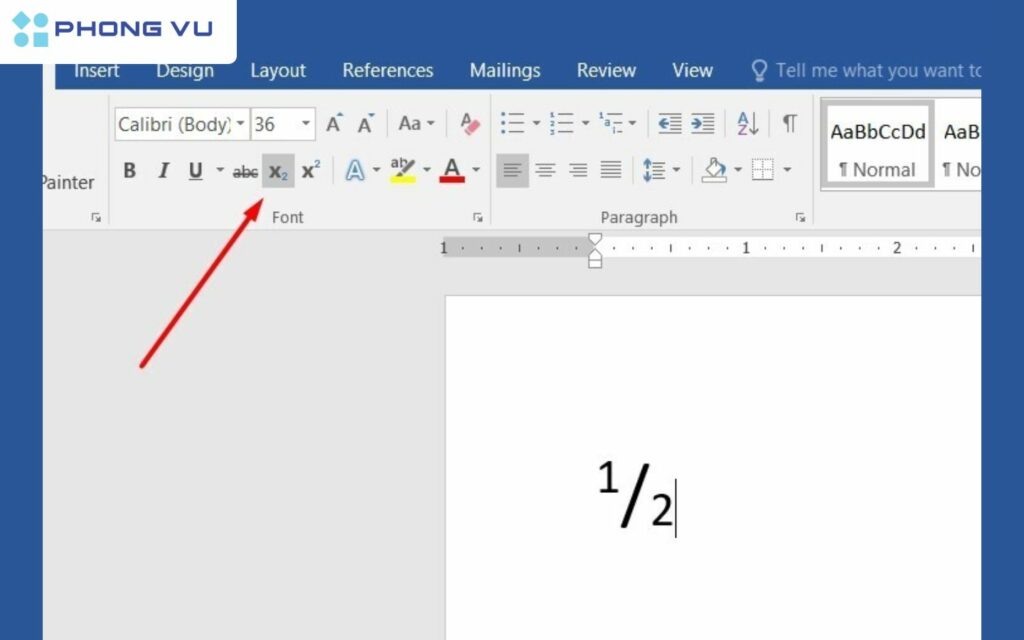Toggle strikethrough formatting
The width and height of the screenshot is (1024, 640).
pos(245,171)
